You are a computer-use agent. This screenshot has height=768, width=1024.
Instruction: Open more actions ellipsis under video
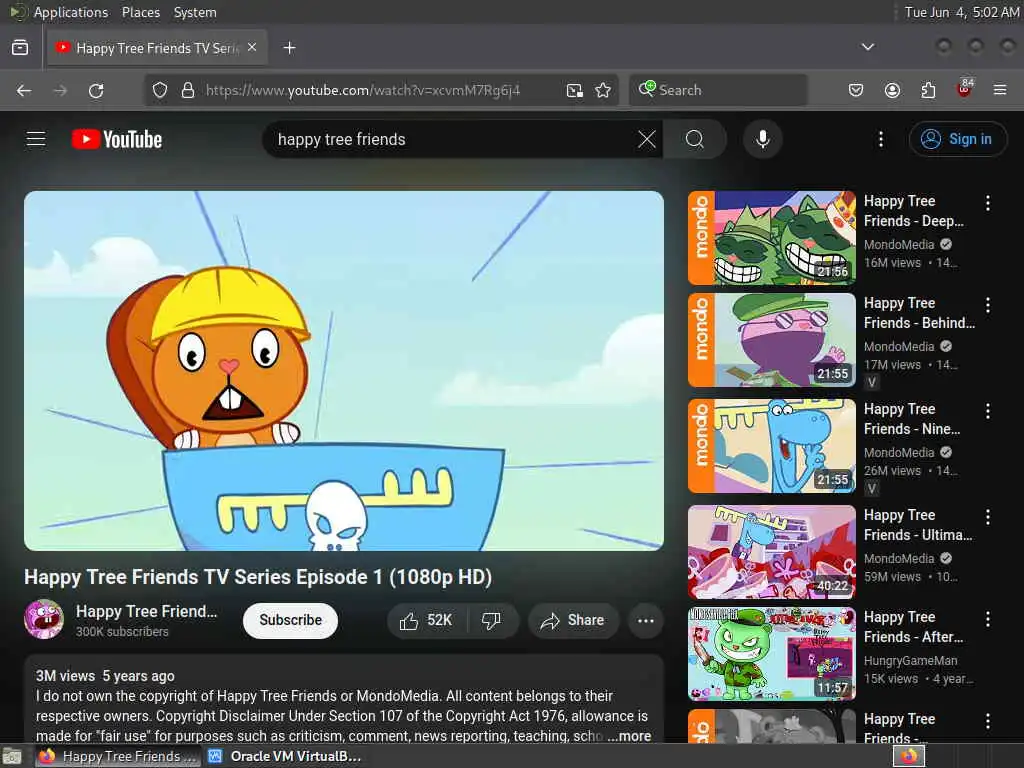(646, 620)
